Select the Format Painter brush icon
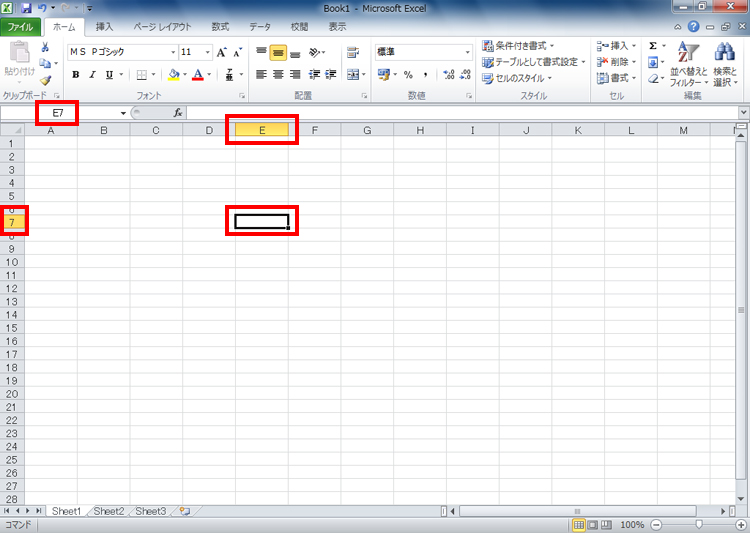 click(45, 80)
